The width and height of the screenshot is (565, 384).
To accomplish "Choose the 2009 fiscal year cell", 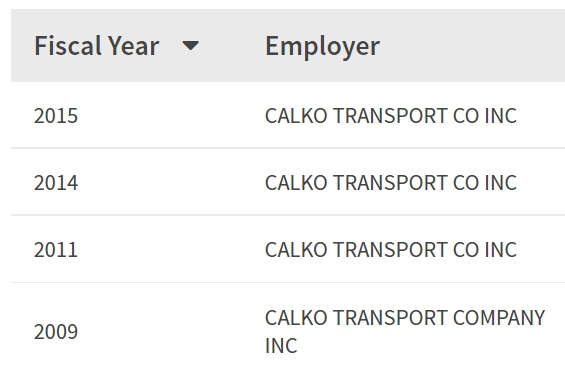I will [x=56, y=332].
